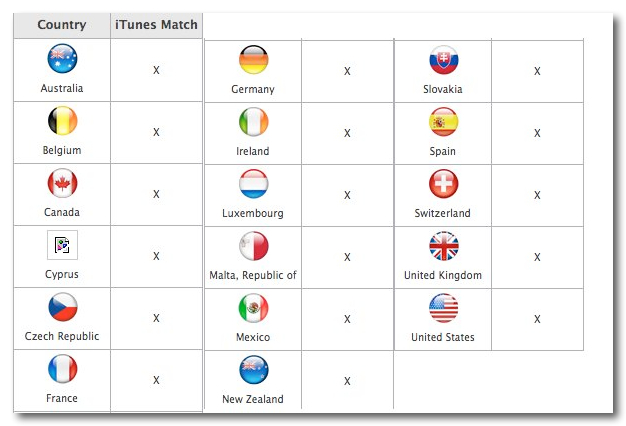Select the Luxembourg flag icon
Viewport: 626px width, 426px height.
point(254,184)
